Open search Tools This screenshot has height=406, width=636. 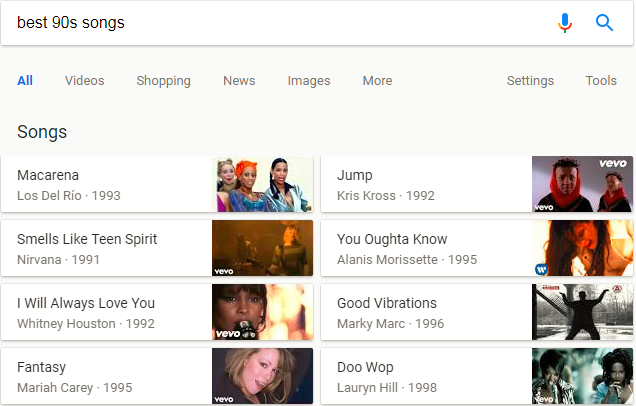coord(601,80)
